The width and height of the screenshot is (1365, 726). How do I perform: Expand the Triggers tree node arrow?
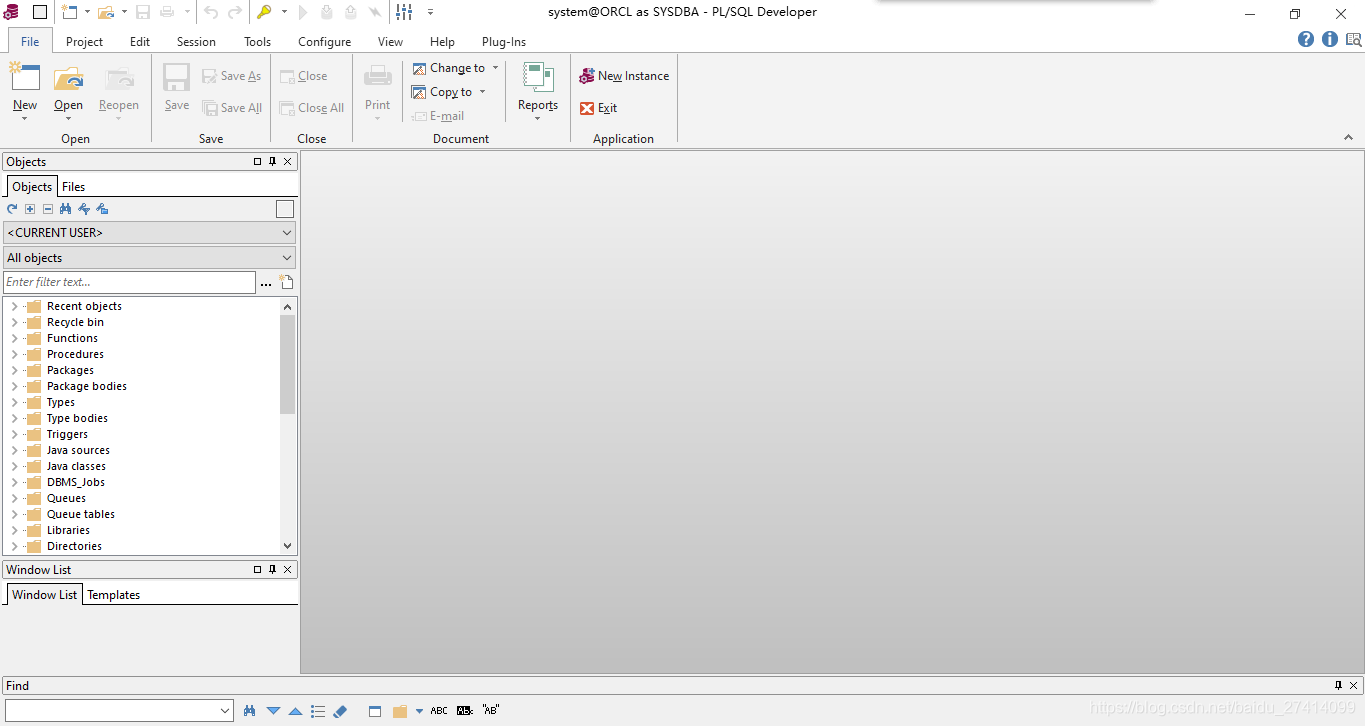14,434
